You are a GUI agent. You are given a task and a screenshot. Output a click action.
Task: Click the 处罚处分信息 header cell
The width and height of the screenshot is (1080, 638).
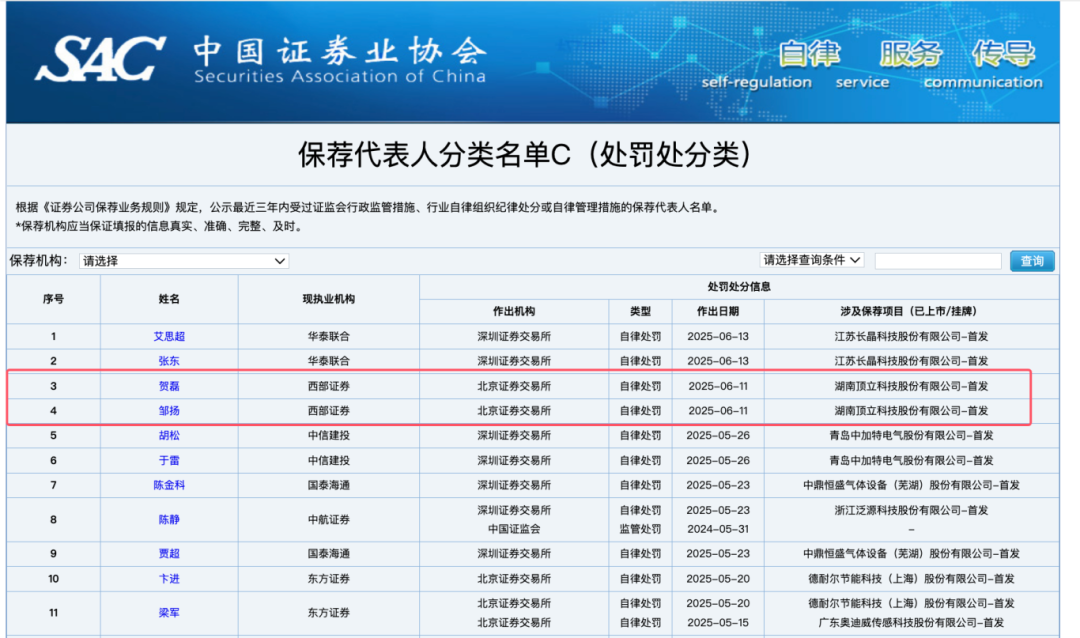(738, 287)
